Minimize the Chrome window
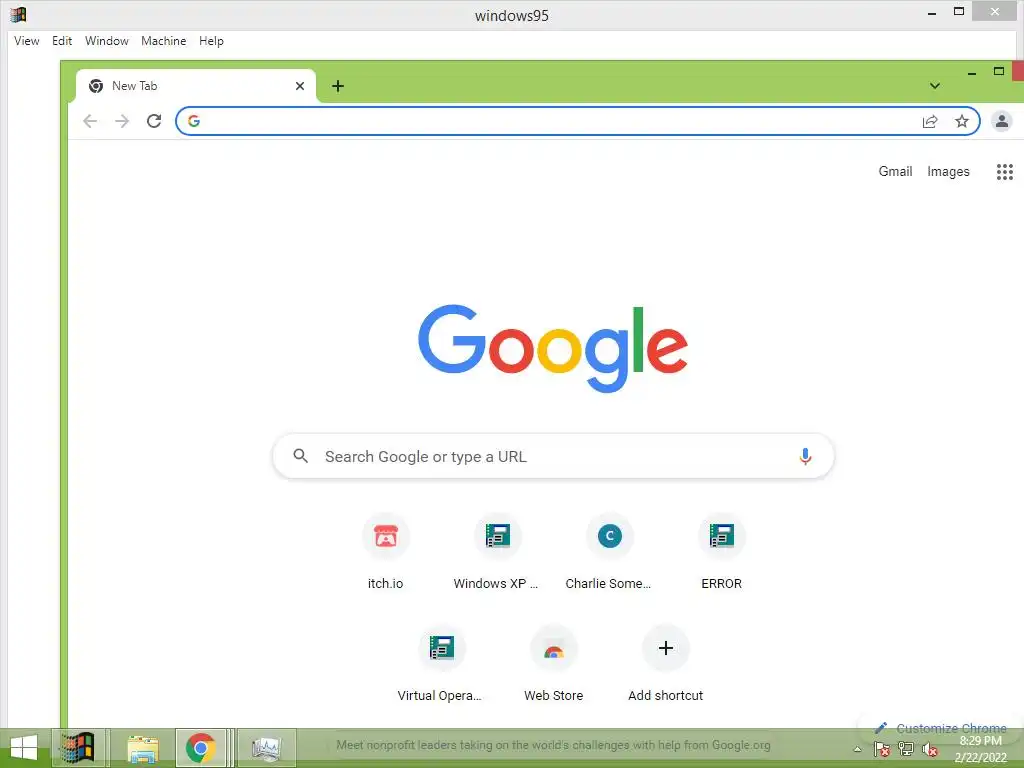The height and width of the screenshot is (768, 1024). (x=972, y=74)
